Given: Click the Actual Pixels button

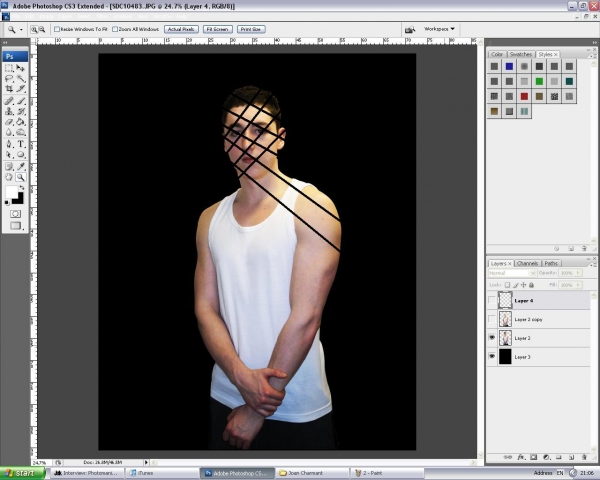Looking at the screenshot, I should pos(181,29).
